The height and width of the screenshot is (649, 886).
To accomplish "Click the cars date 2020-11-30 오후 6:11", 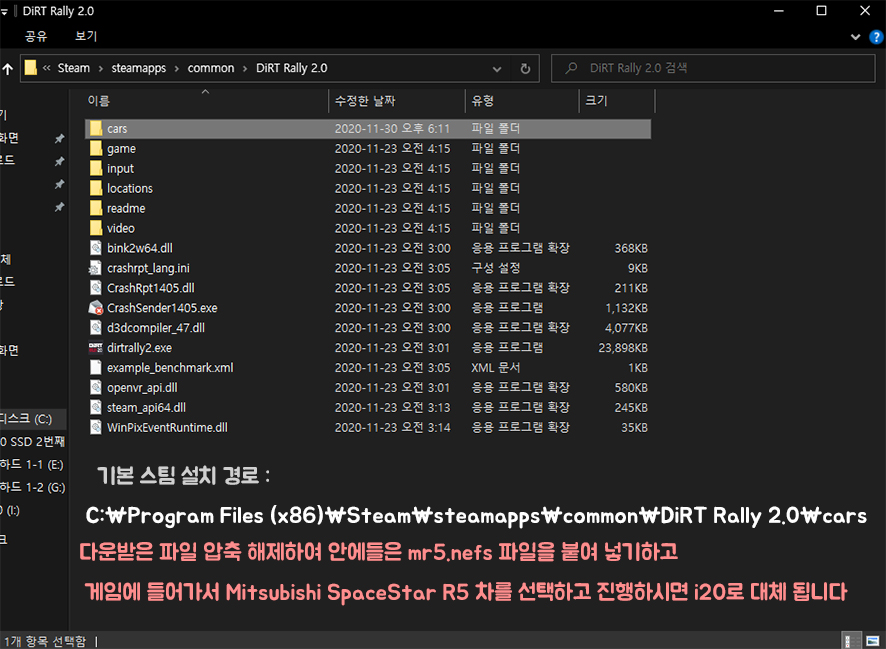I will pyautogui.click(x=392, y=129).
